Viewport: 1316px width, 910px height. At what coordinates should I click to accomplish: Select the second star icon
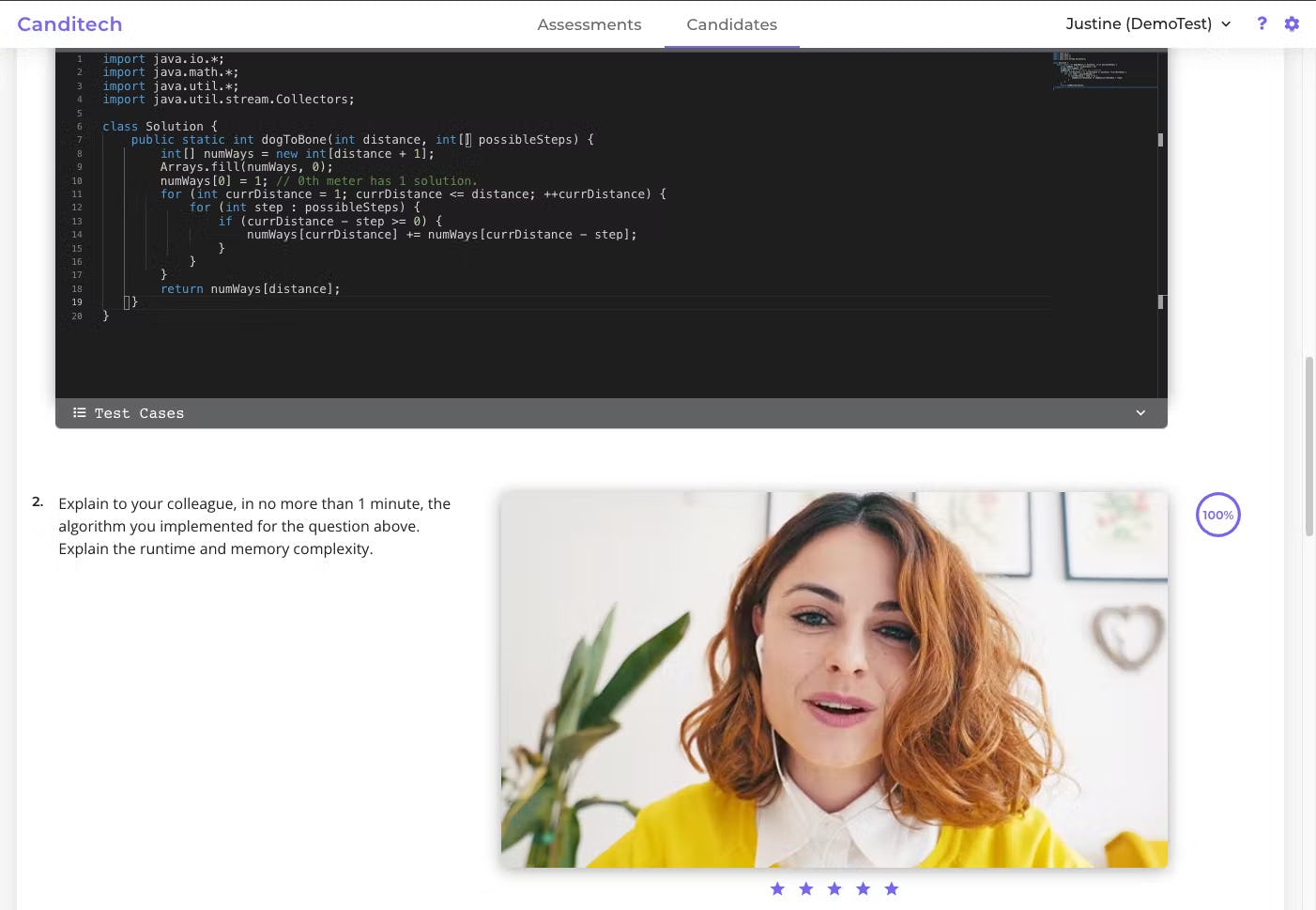(x=805, y=888)
